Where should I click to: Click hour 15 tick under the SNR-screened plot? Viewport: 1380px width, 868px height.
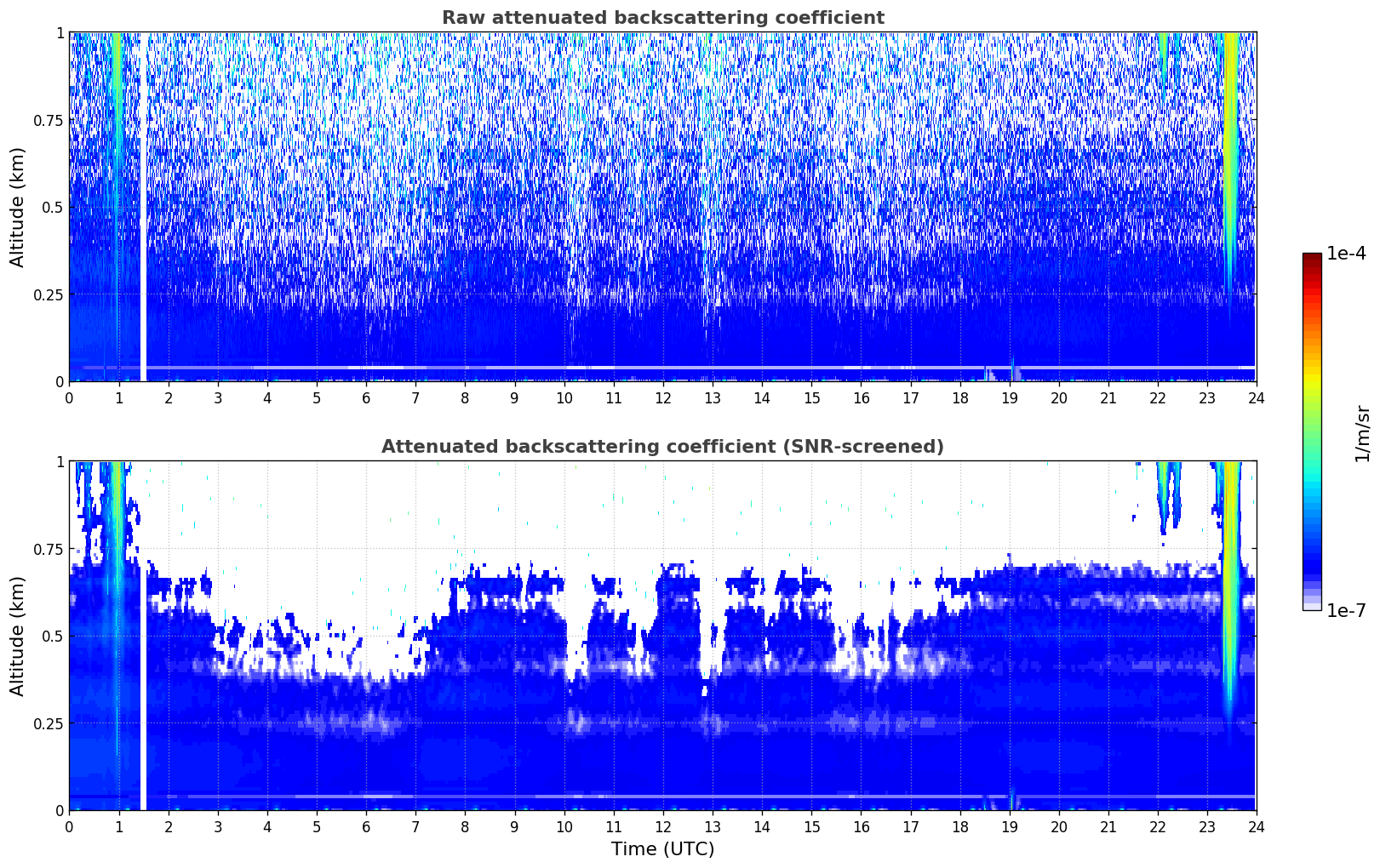pyautogui.click(x=812, y=826)
